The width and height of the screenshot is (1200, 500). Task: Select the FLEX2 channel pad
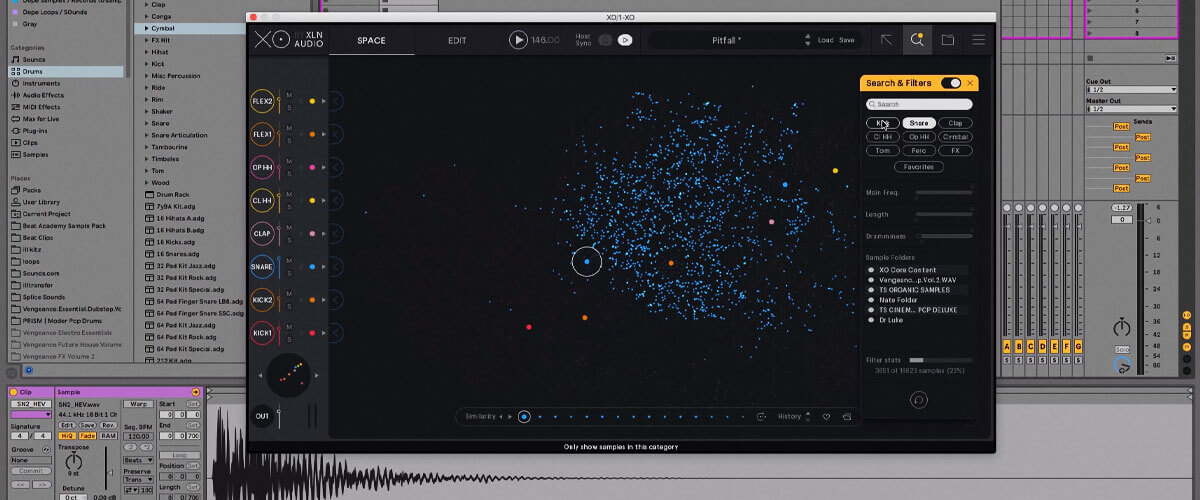point(262,101)
